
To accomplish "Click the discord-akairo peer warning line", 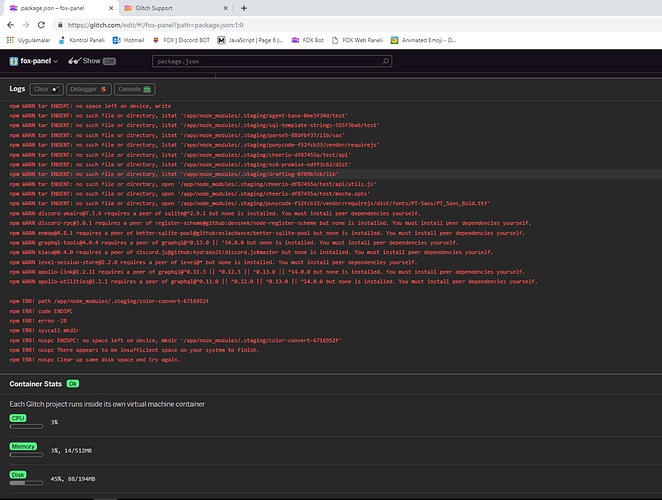I will [x=215, y=213].
